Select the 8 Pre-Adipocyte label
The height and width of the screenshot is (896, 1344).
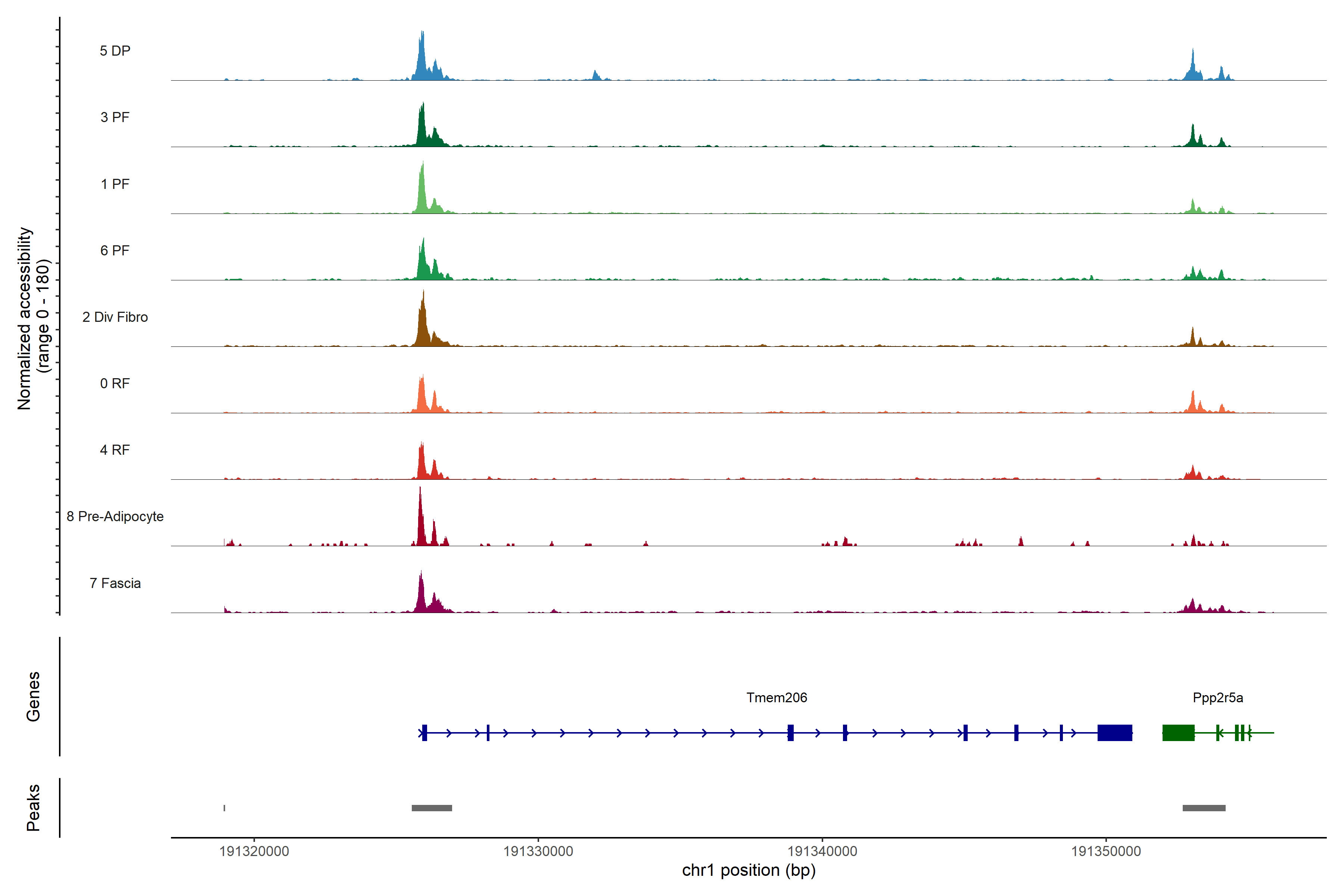115,517
